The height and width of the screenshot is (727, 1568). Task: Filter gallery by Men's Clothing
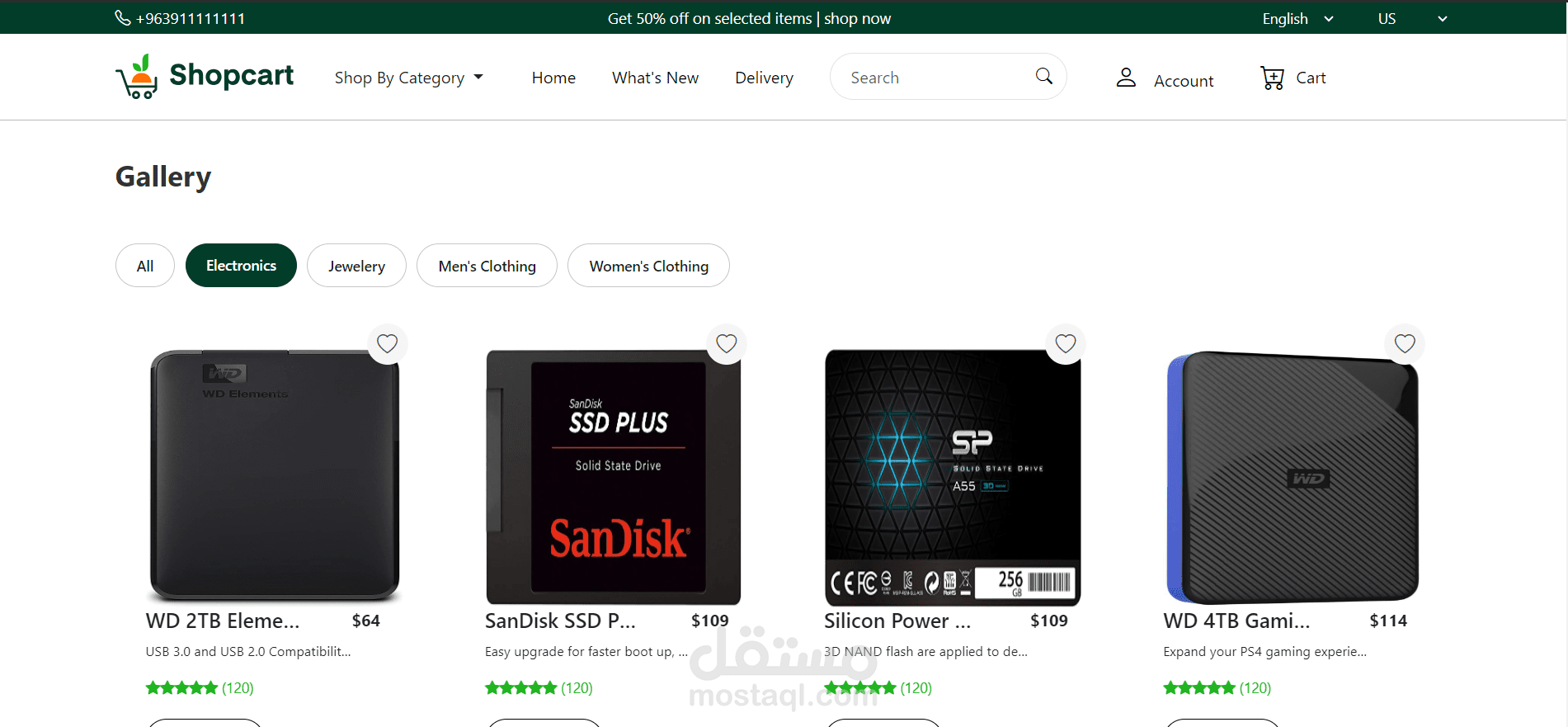[x=487, y=266]
